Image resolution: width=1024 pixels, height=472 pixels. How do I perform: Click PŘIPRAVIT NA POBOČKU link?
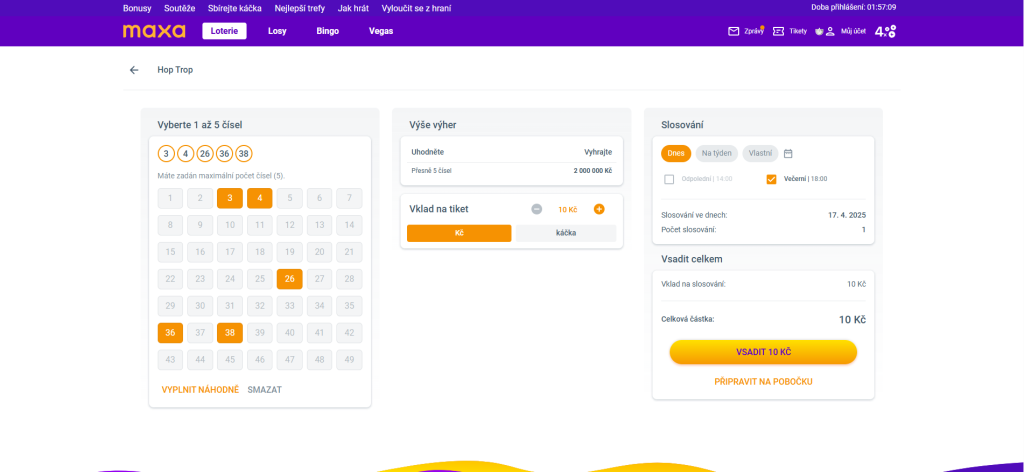point(763,381)
